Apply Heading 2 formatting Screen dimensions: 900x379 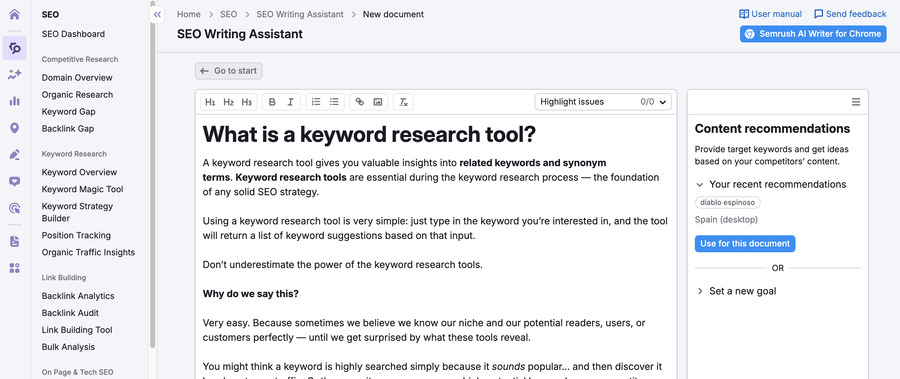pos(228,102)
